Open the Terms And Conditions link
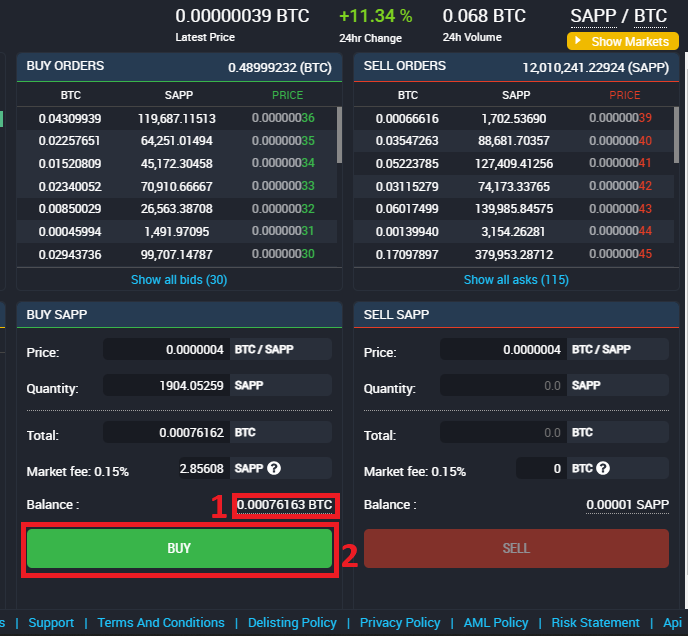Image resolution: width=688 pixels, height=636 pixels. (x=161, y=623)
